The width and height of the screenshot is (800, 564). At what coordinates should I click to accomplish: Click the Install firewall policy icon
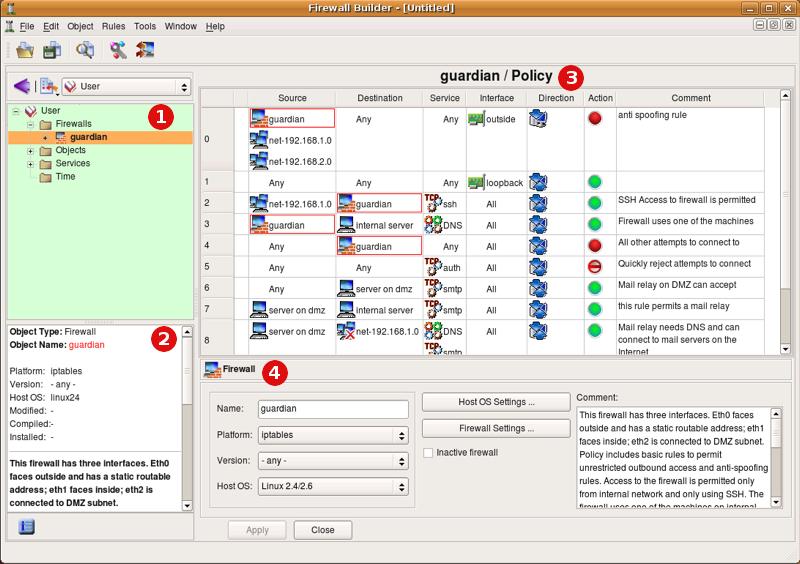[x=145, y=50]
